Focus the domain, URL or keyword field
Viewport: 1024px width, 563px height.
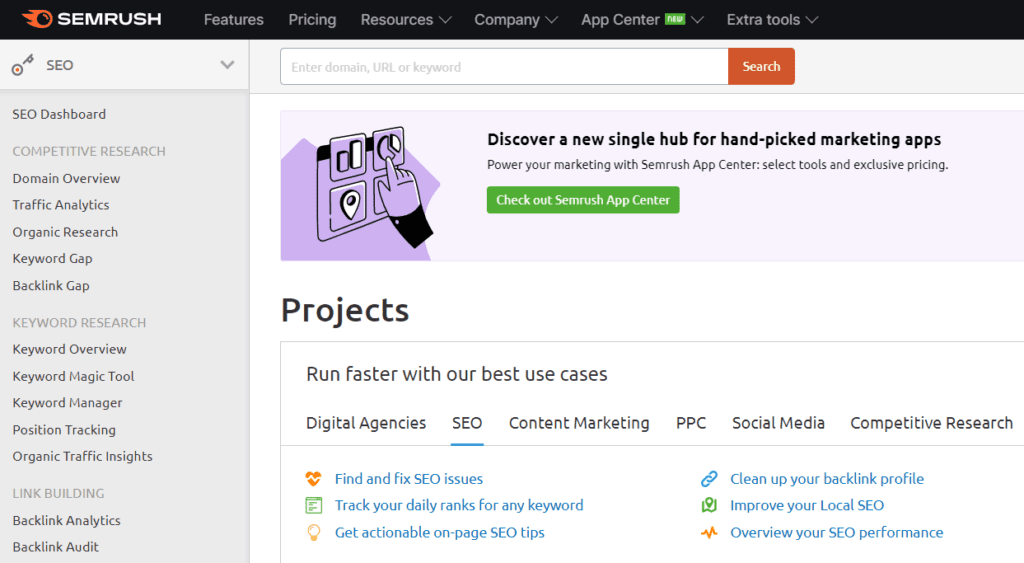pos(504,66)
